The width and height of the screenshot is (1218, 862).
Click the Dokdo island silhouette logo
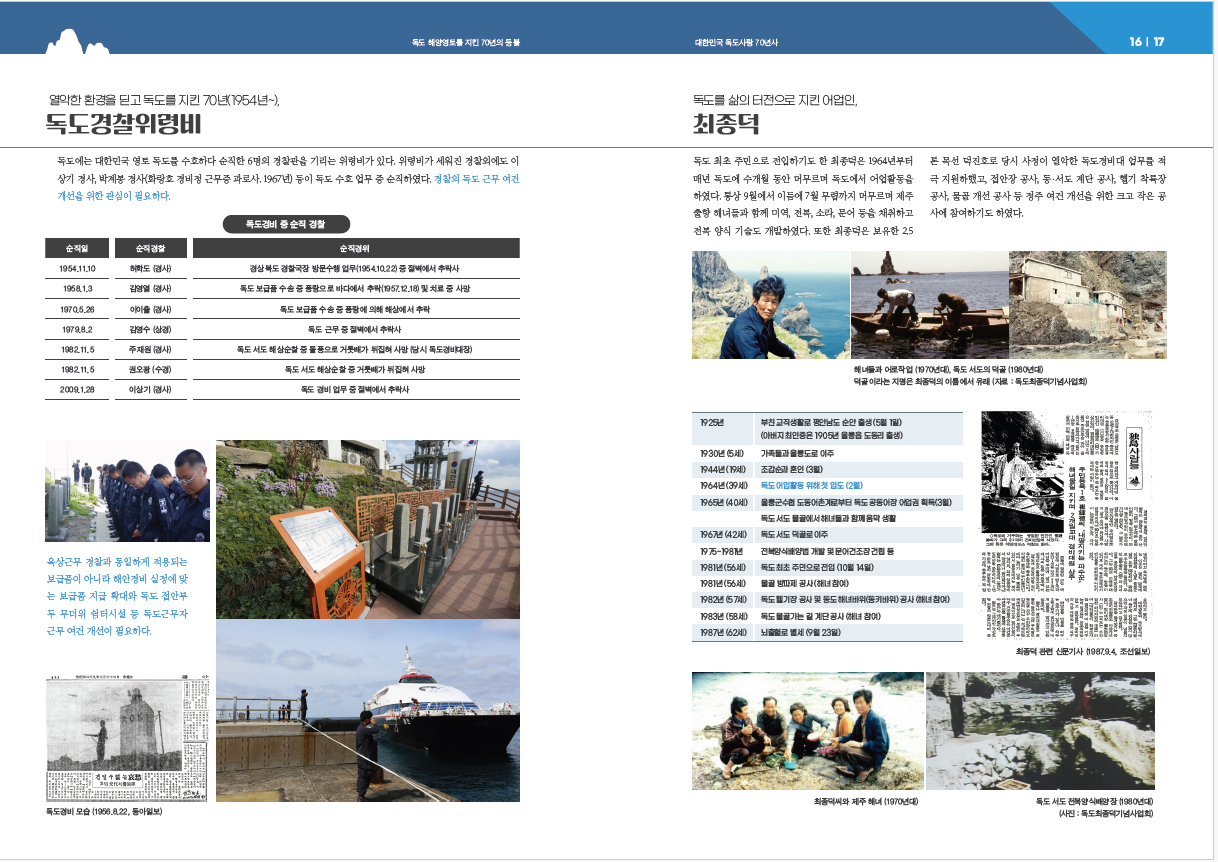(78, 42)
